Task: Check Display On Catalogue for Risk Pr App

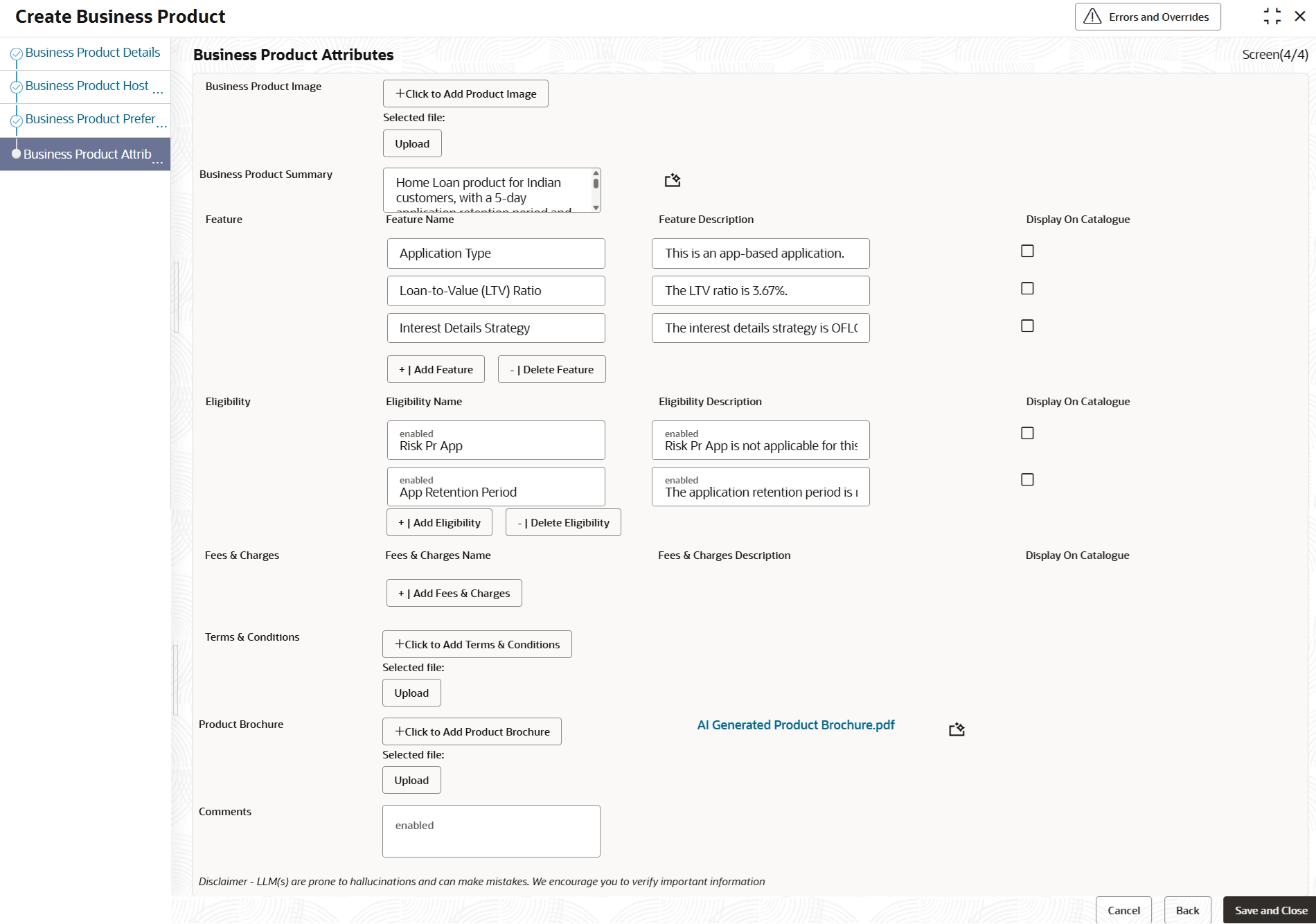Action: tap(1027, 434)
